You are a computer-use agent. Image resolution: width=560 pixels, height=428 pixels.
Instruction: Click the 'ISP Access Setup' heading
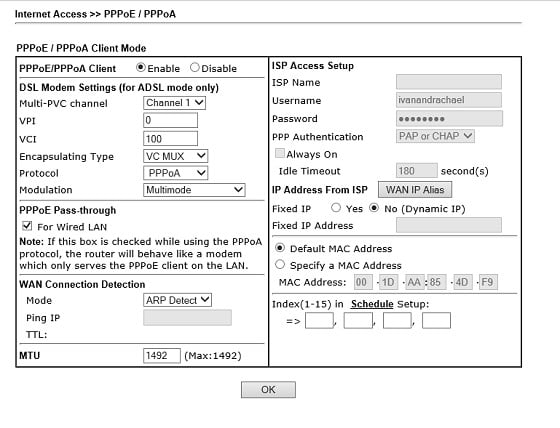pyautogui.click(x=313, y=66)
